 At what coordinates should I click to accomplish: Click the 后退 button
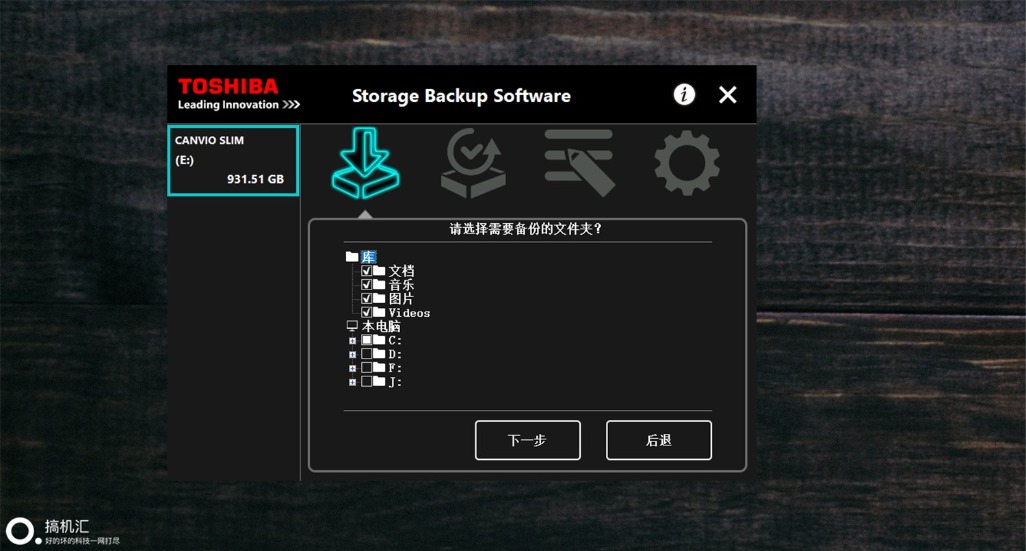659,440
